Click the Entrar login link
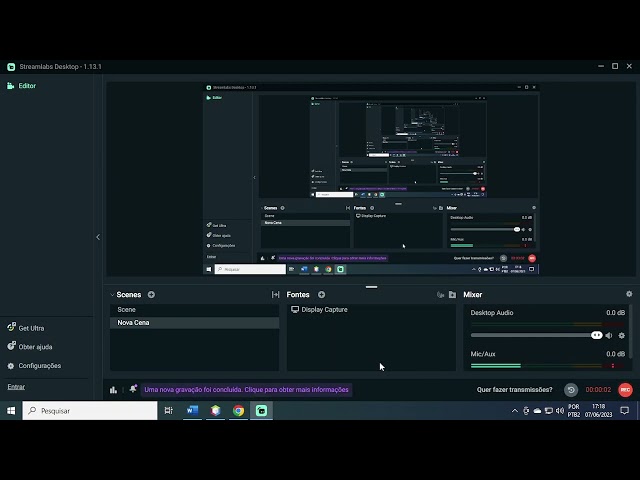The height and width of the screenshot is (480, 640). click(16, 387)
